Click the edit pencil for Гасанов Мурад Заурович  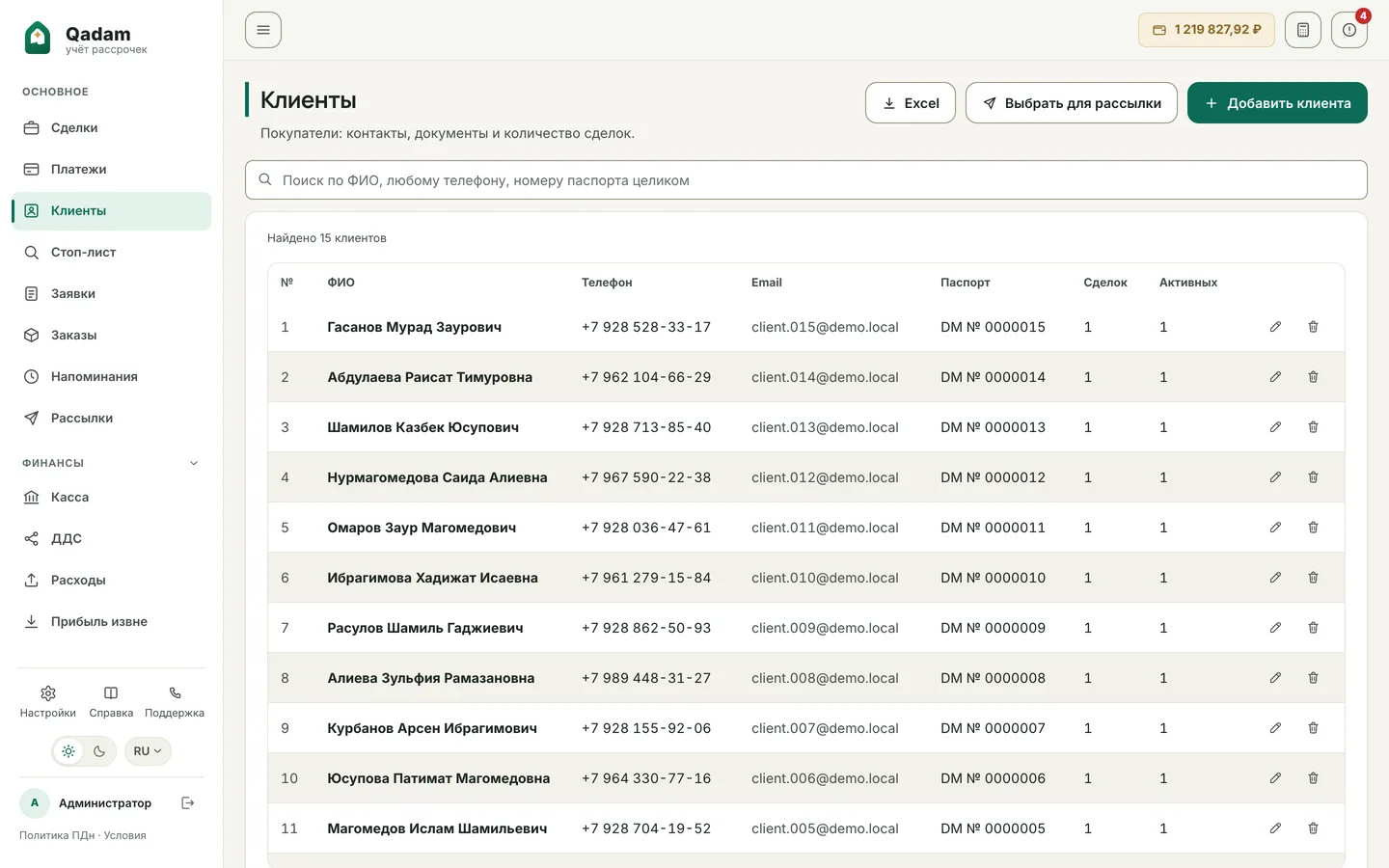(1275, 327)
